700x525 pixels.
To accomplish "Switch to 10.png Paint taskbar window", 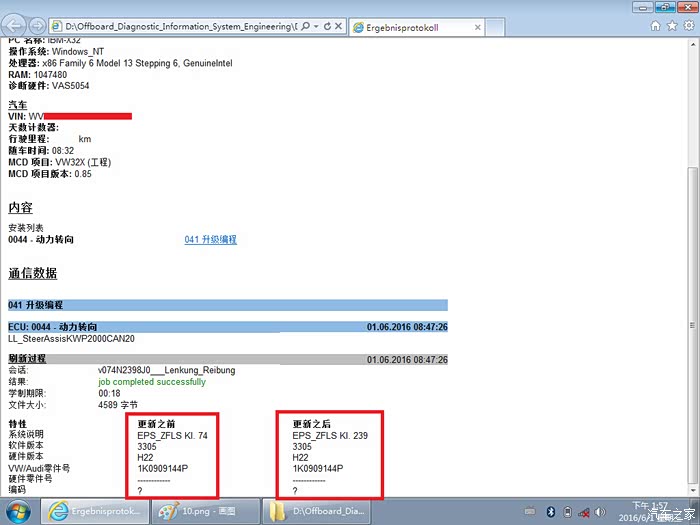I will [203, 511].
